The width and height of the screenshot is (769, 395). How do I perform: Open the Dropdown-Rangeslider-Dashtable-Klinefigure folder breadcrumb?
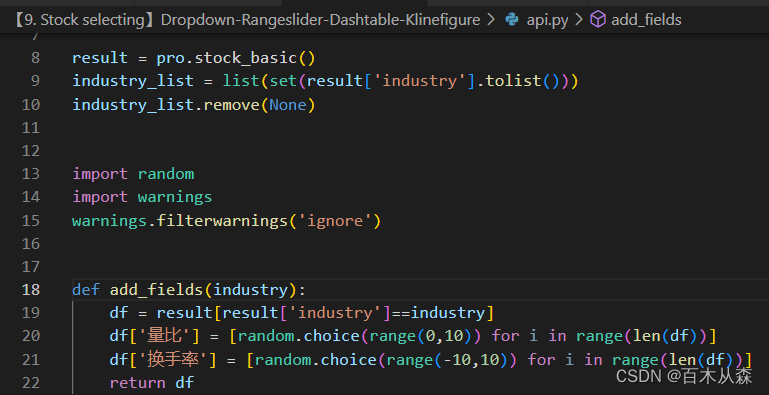point(247,20)
